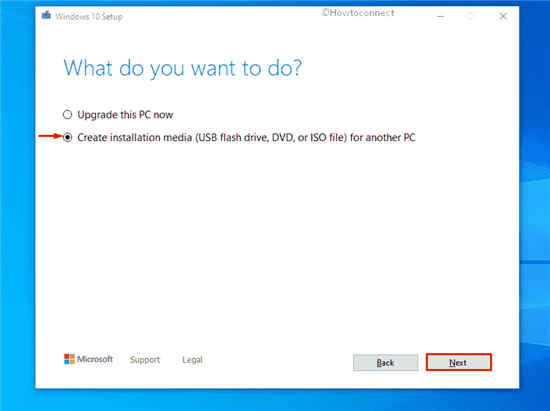Screen dimensions: 550x411
Task: Close the Windows 10 Setup dialog
Action: (x=503, y=16)
